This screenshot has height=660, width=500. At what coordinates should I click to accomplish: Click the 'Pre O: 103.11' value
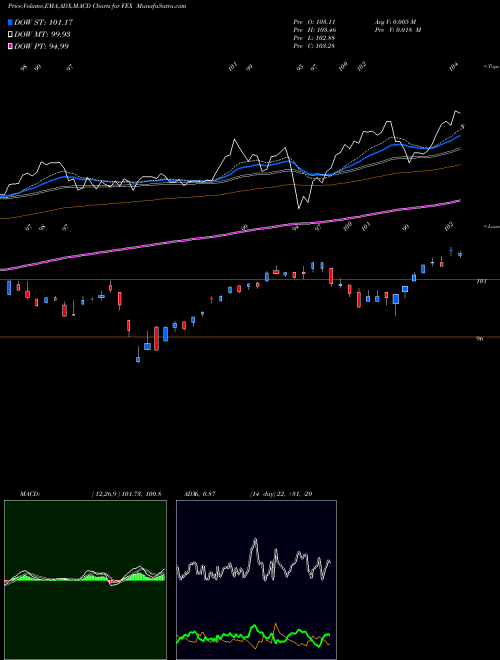pos(314,22)
